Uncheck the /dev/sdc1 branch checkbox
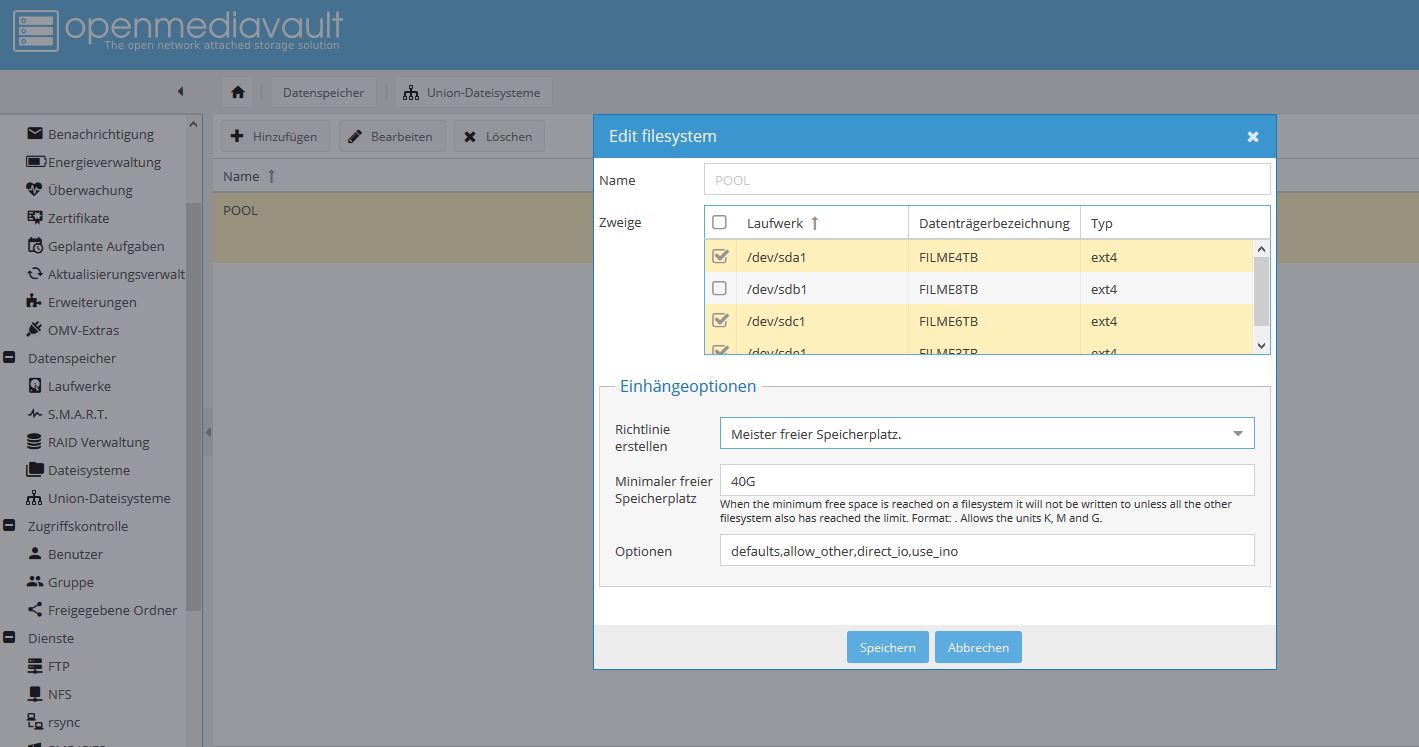The height and width of the screenshot is (747, 1419). [719, 320]
